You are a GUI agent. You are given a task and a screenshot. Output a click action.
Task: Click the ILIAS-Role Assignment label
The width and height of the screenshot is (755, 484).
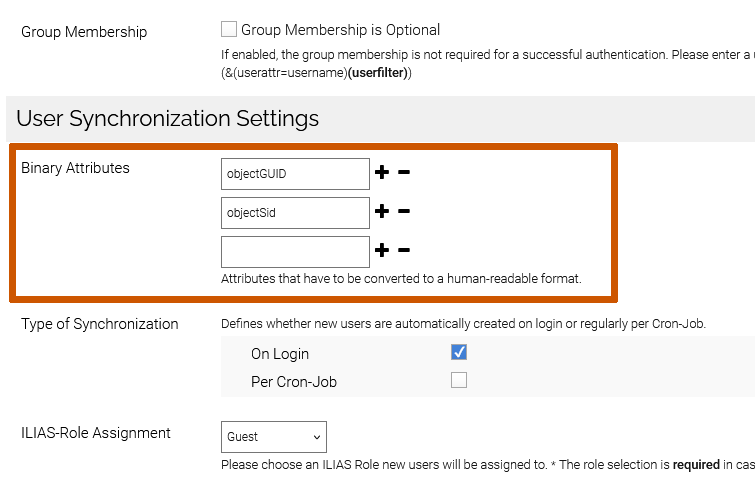(x=96, y=433)
